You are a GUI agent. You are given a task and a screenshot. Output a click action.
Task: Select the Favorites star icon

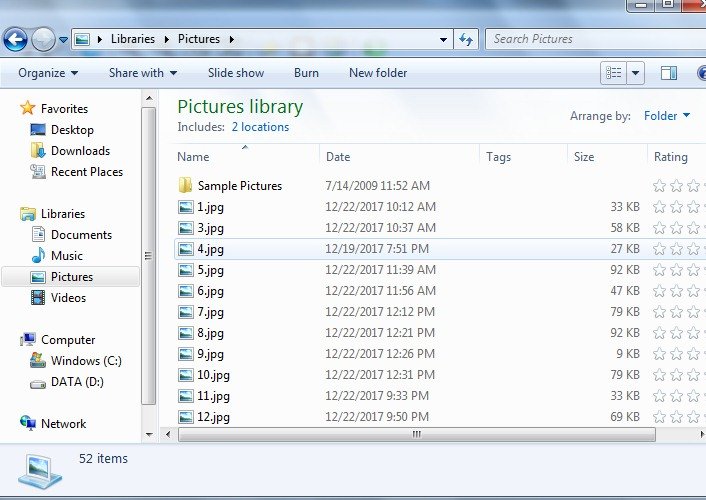point(27,108)
